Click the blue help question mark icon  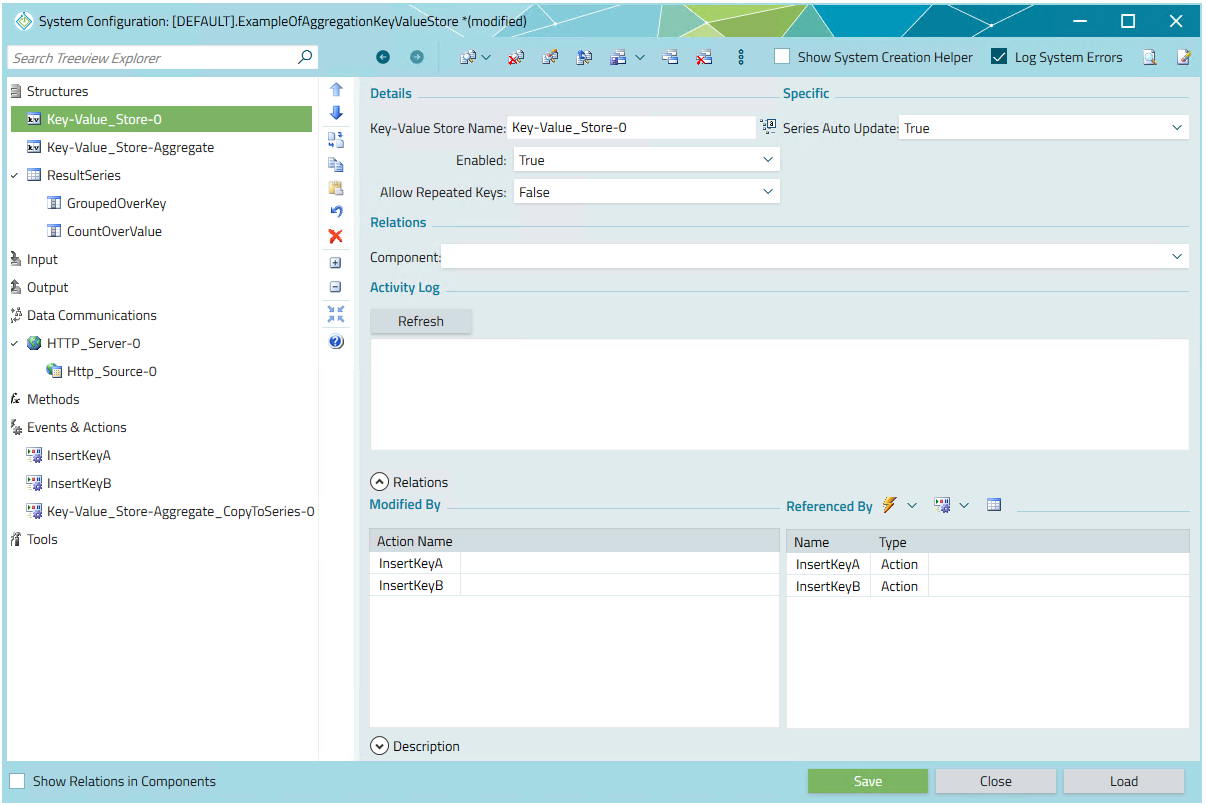pos(336,342)
